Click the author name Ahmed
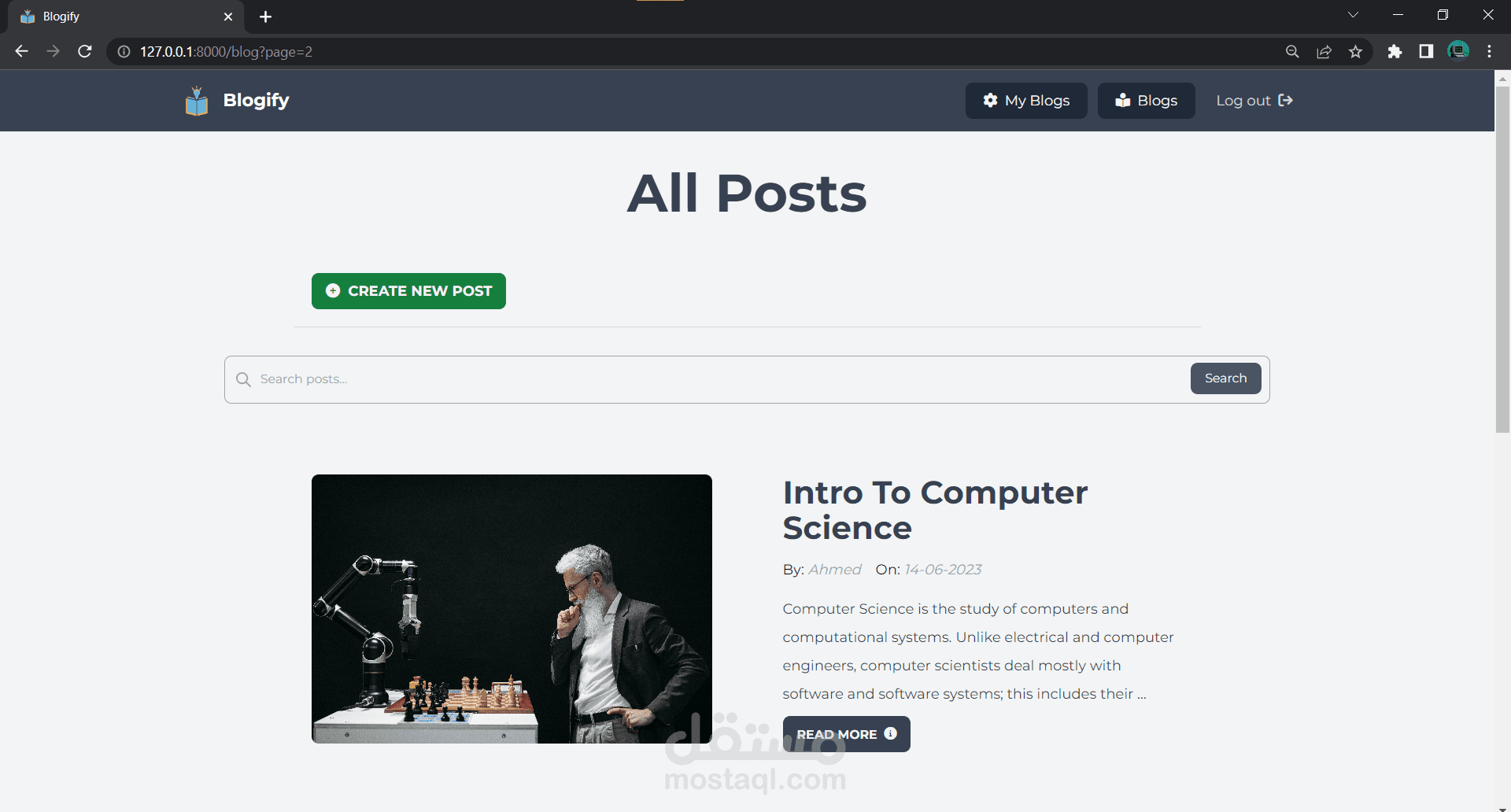 click(835, 570)
